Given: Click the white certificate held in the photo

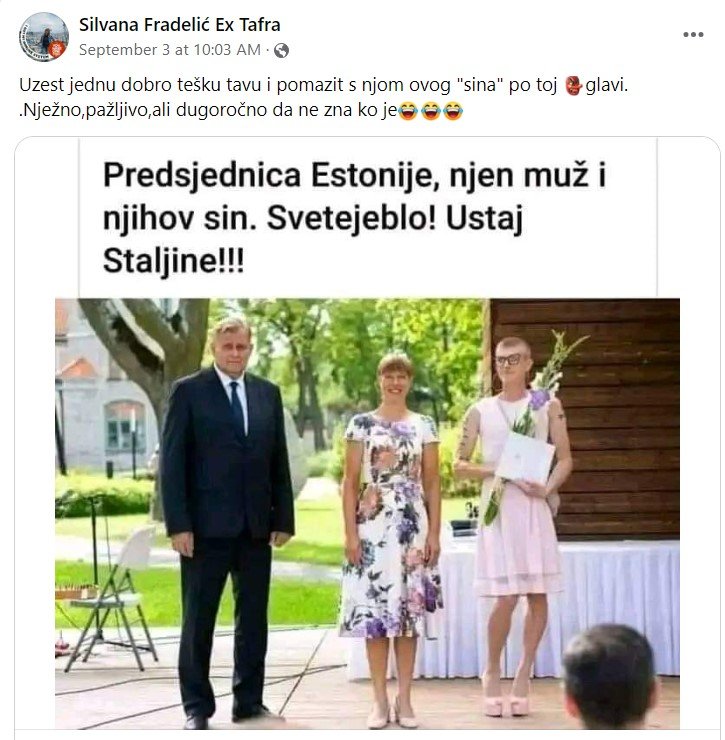Looking at the screenshot, I should tap(525, 458).
